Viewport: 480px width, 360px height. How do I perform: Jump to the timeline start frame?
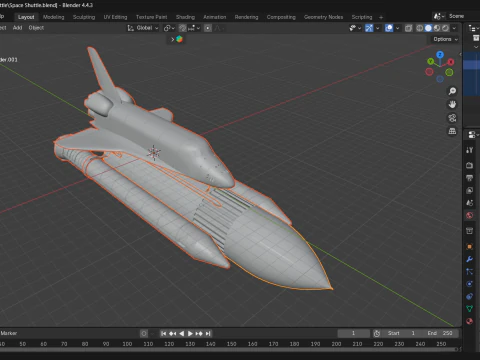point(163,333)
